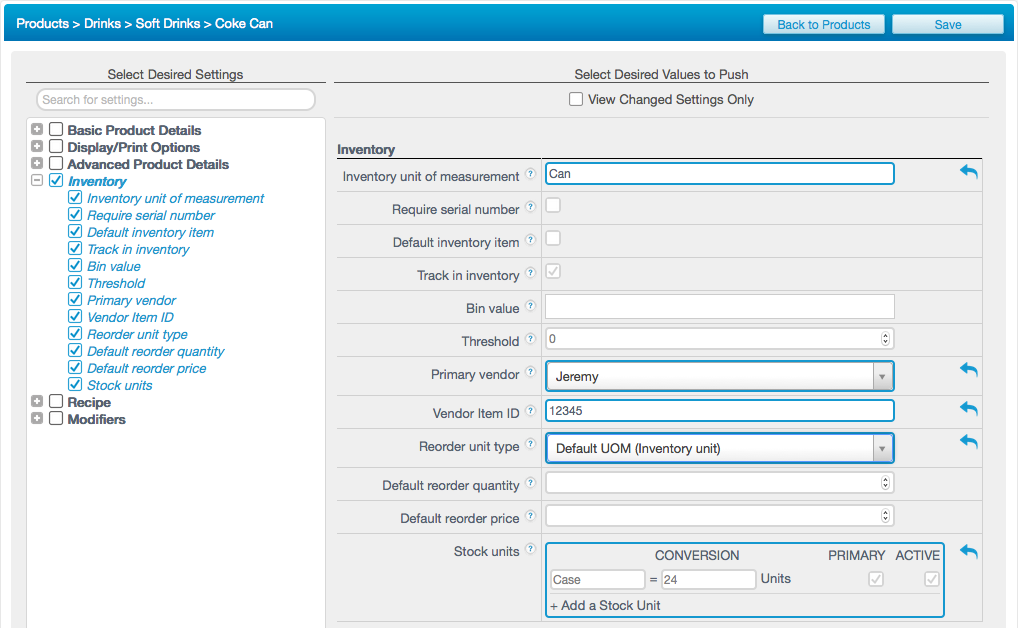Viewport: 1018px width, 628px height.
Task: Revert the Reorder unit type change
Action: point(968,441)
